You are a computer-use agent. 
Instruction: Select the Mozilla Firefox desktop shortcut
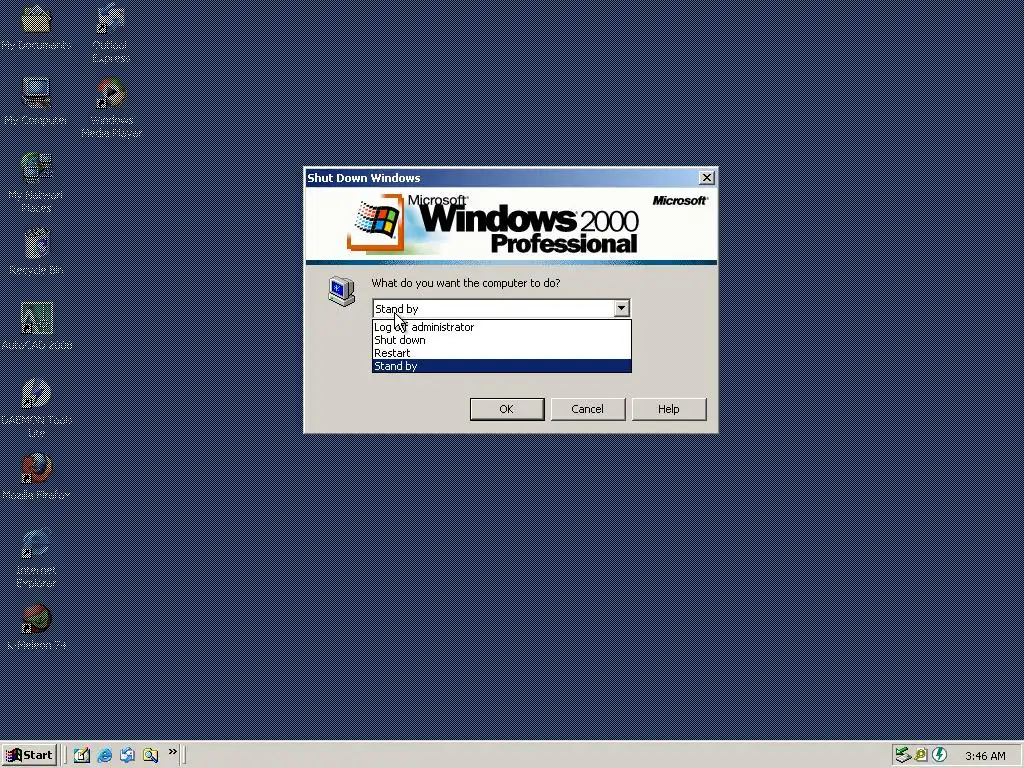37,476
